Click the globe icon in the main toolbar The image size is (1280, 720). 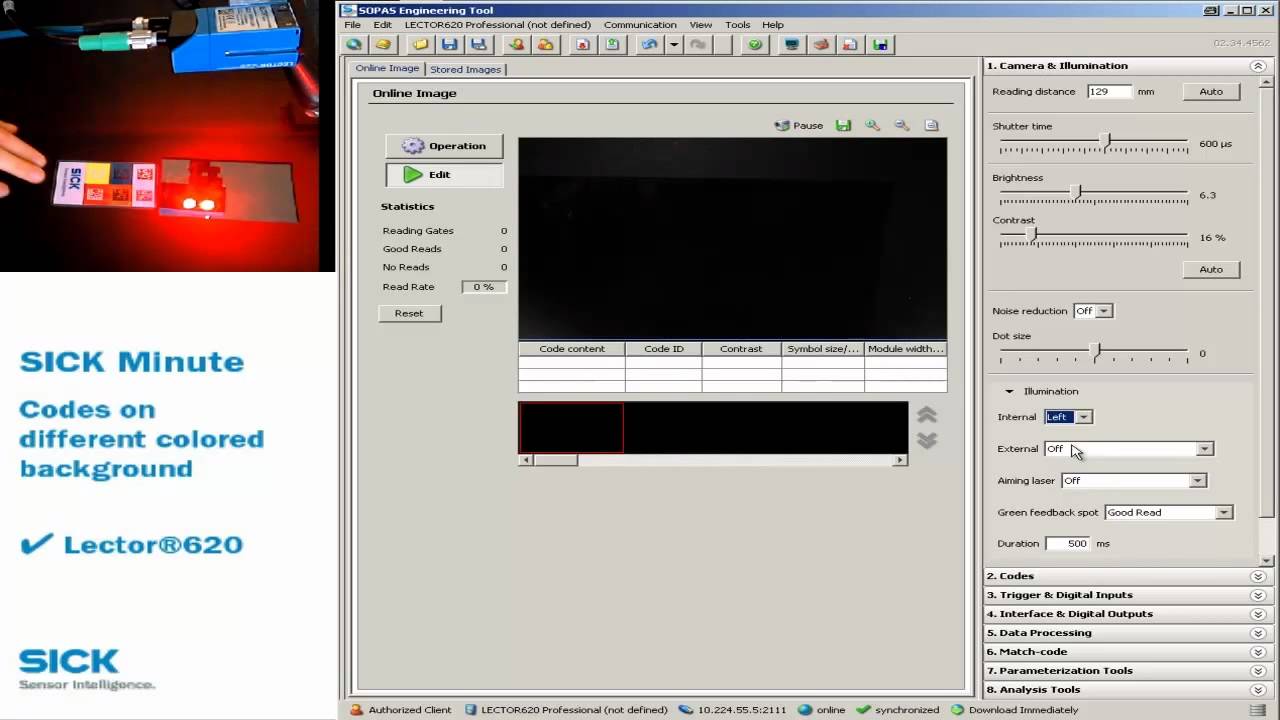(x=354, y=44)
